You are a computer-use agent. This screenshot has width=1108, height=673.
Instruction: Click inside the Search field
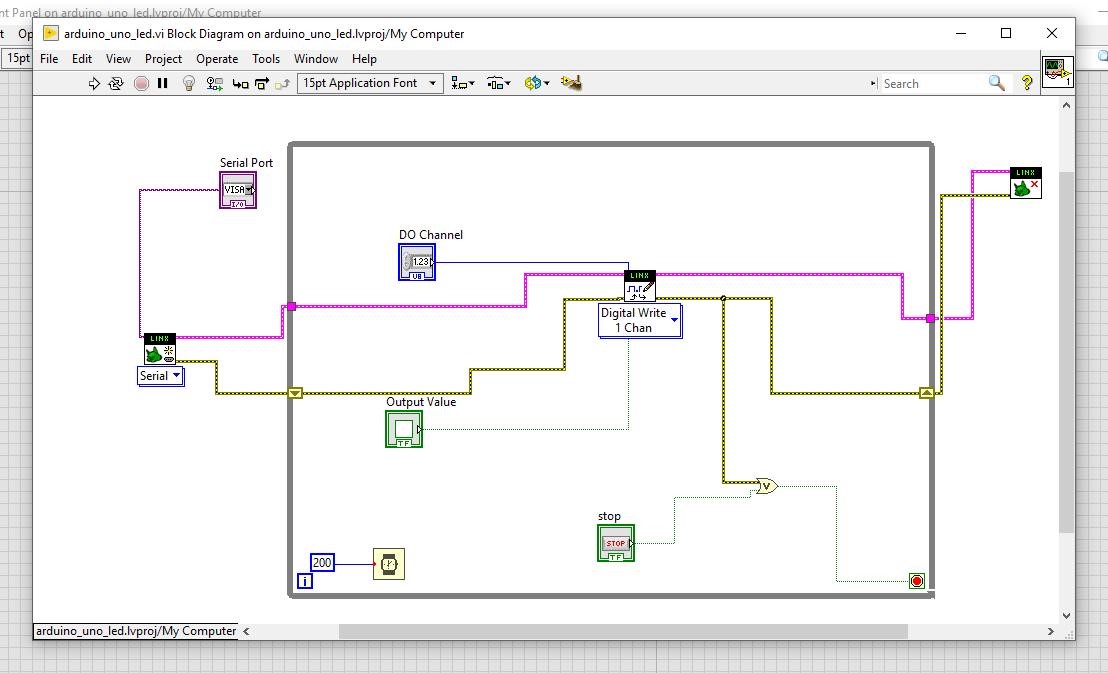[x=932, y=84]
